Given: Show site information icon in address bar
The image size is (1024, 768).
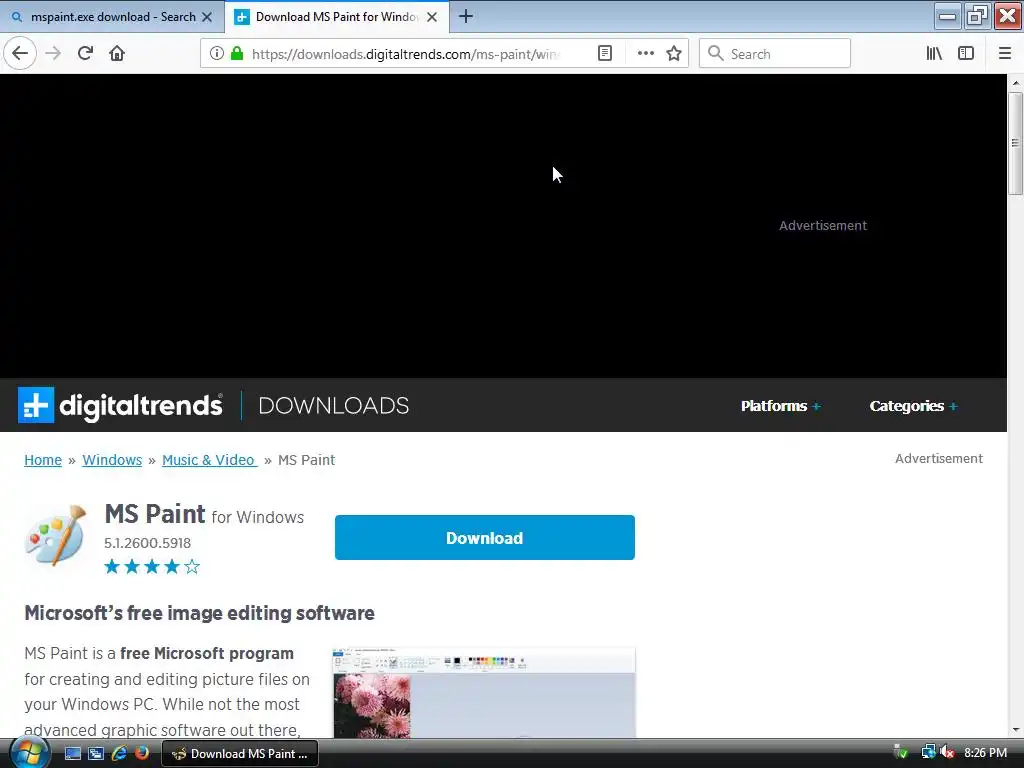Looking at the screenshot, I should [216, 53].
